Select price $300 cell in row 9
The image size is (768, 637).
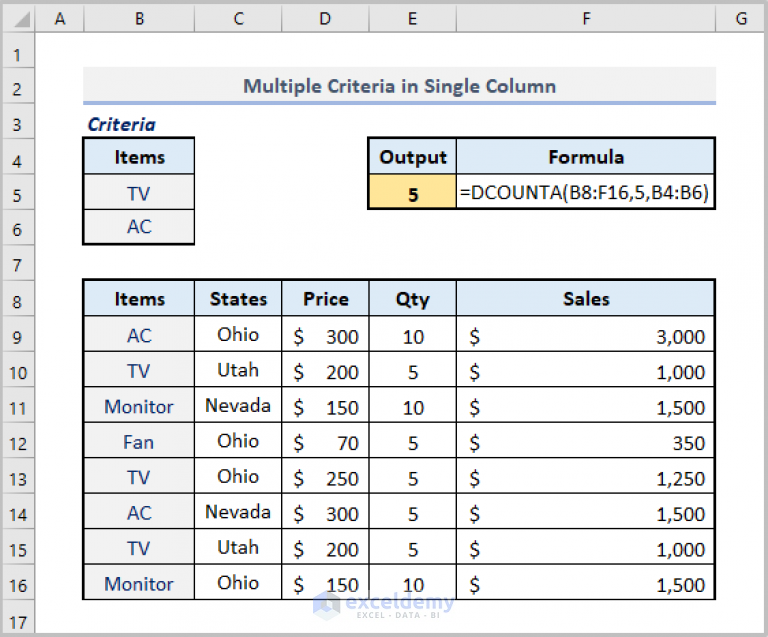pos(325,334)
